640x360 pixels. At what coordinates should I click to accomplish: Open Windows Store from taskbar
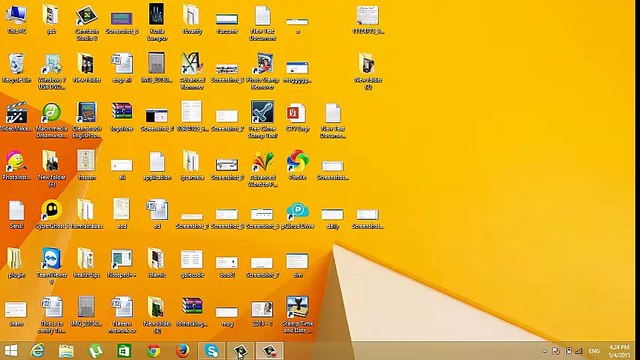coord(124,351)
